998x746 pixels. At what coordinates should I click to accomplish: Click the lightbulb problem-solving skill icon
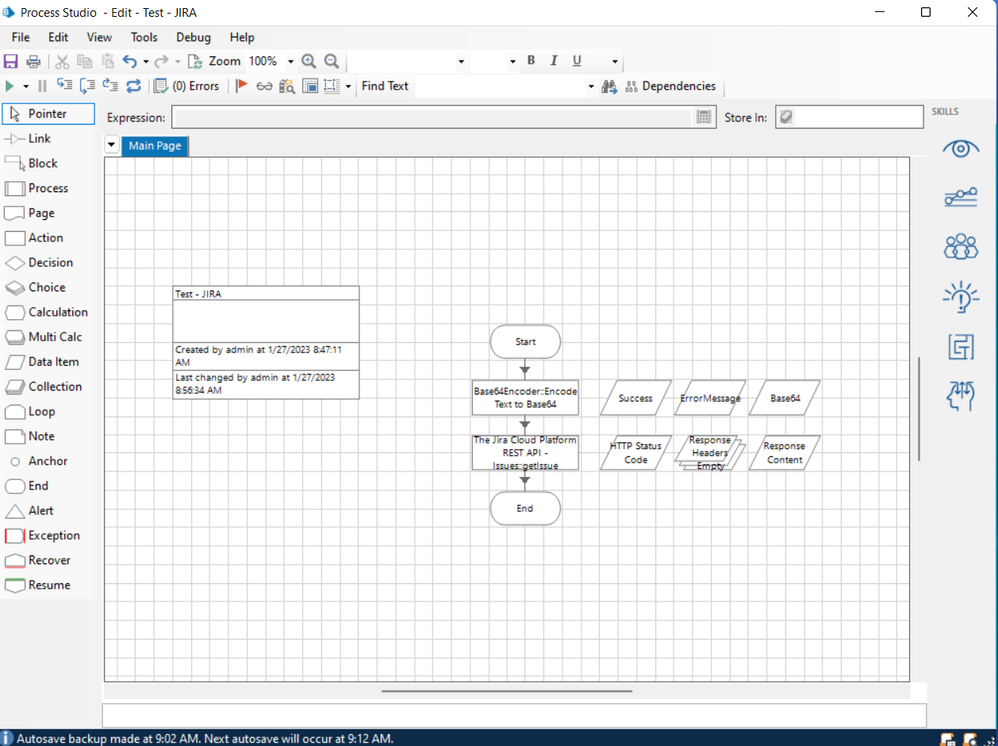point(960,297)
